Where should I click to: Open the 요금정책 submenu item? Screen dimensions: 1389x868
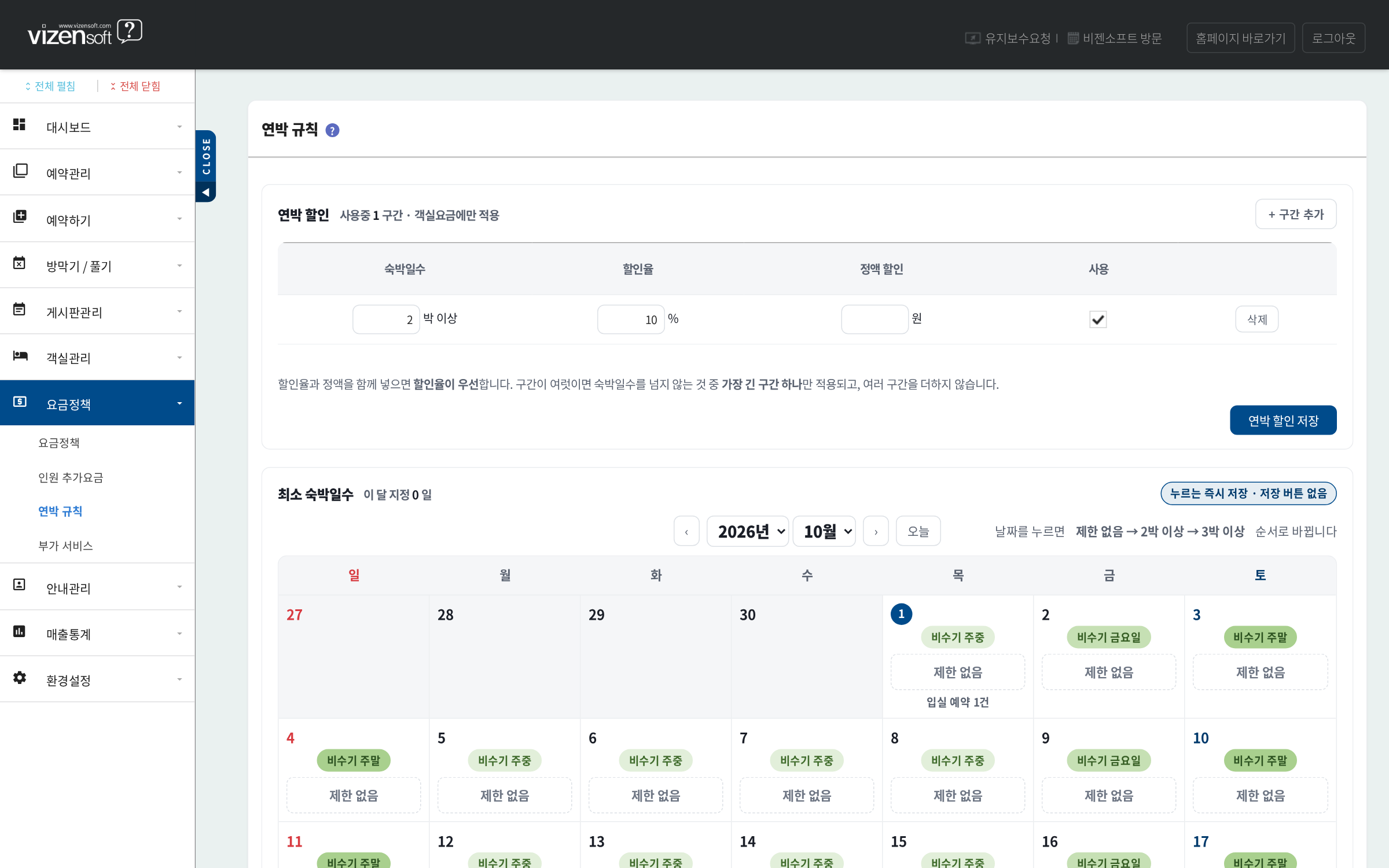59,443
